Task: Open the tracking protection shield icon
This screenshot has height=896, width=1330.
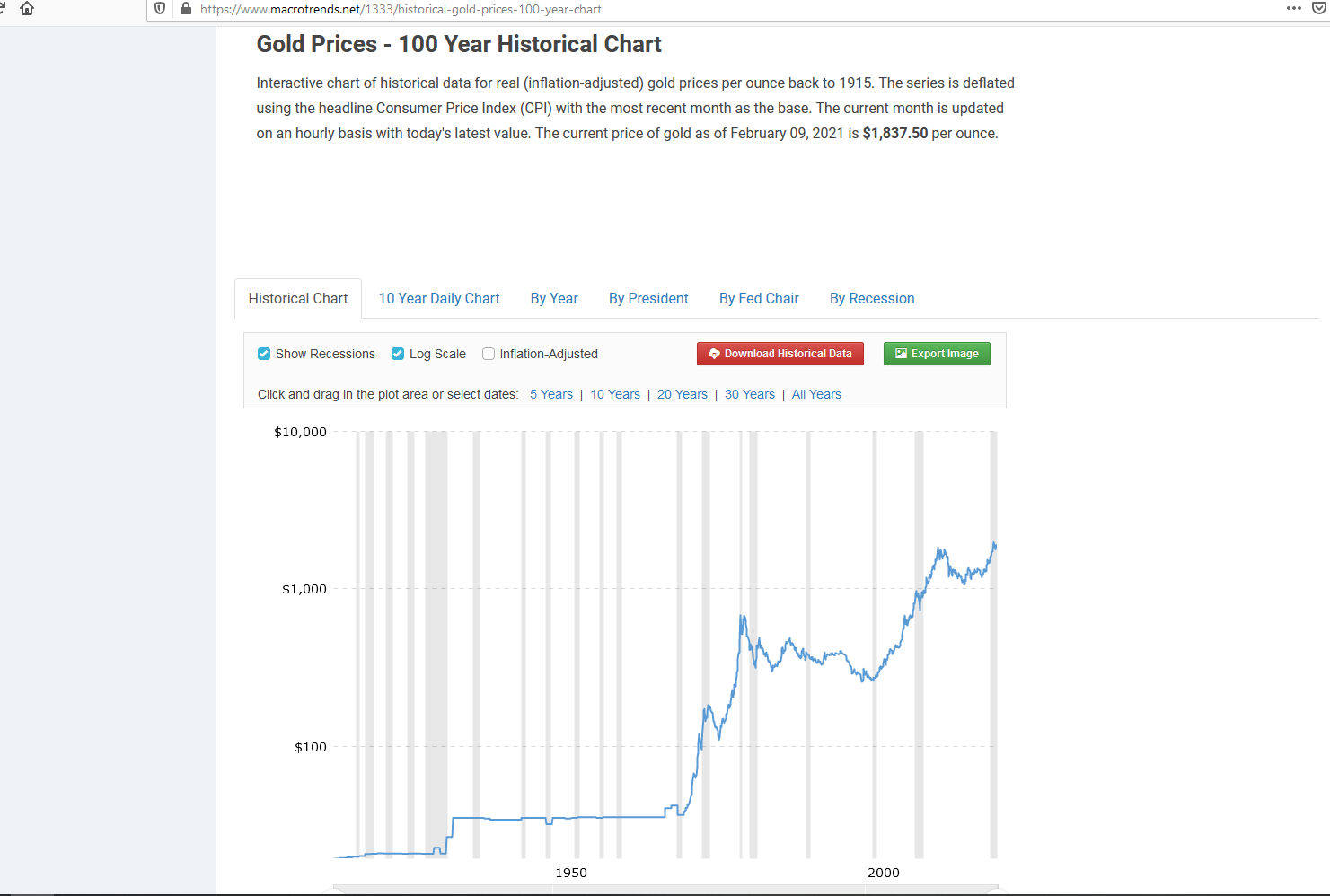Action: point(160,9)
